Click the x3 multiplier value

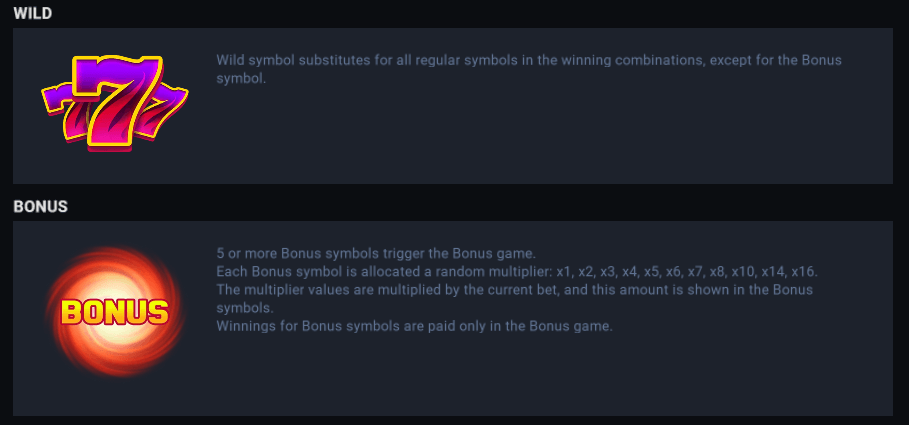click(609, 272)
